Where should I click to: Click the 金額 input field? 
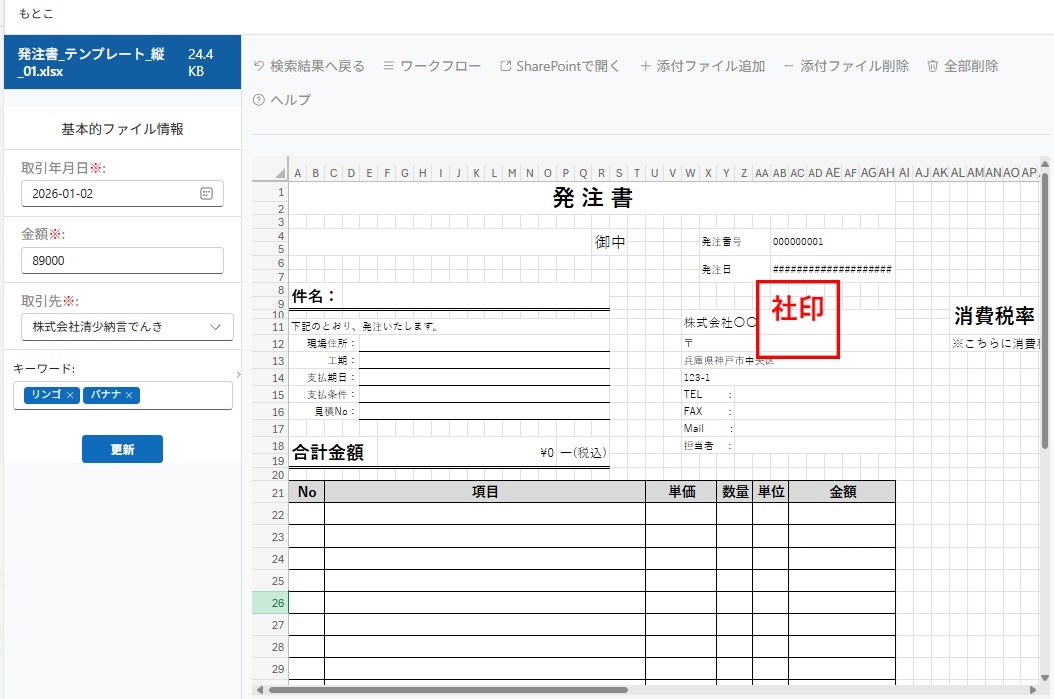coord(122,260)
